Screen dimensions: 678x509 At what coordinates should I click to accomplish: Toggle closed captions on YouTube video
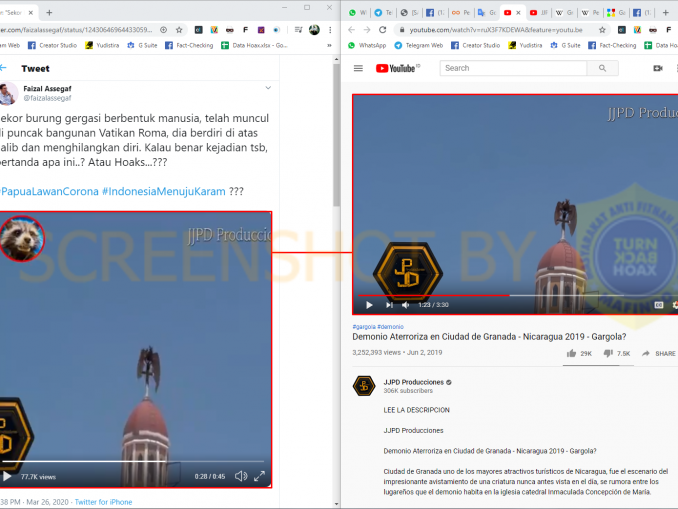(x=659, y=305)
